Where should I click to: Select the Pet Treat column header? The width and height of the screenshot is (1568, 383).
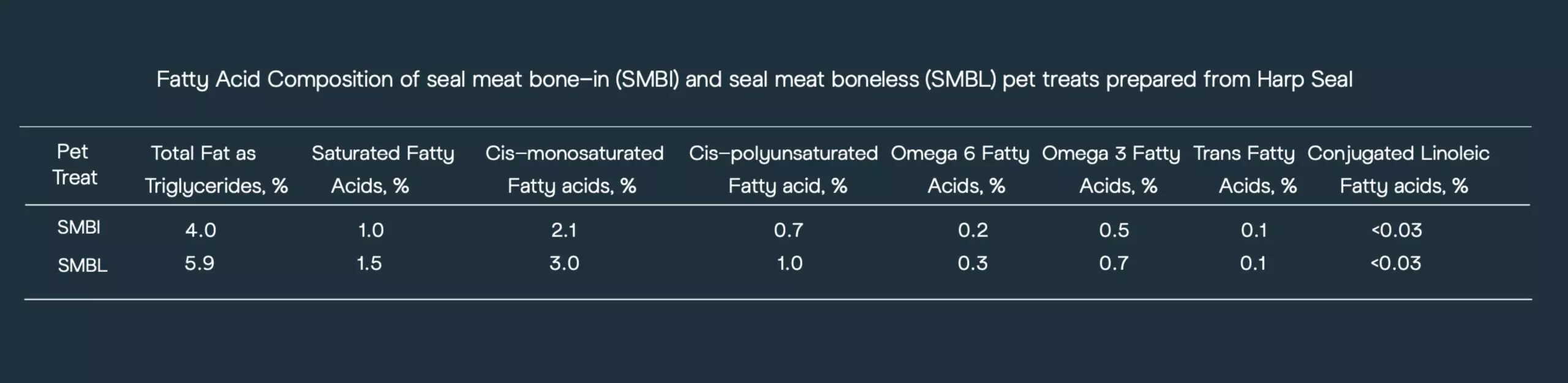click(x=74, y=165)
